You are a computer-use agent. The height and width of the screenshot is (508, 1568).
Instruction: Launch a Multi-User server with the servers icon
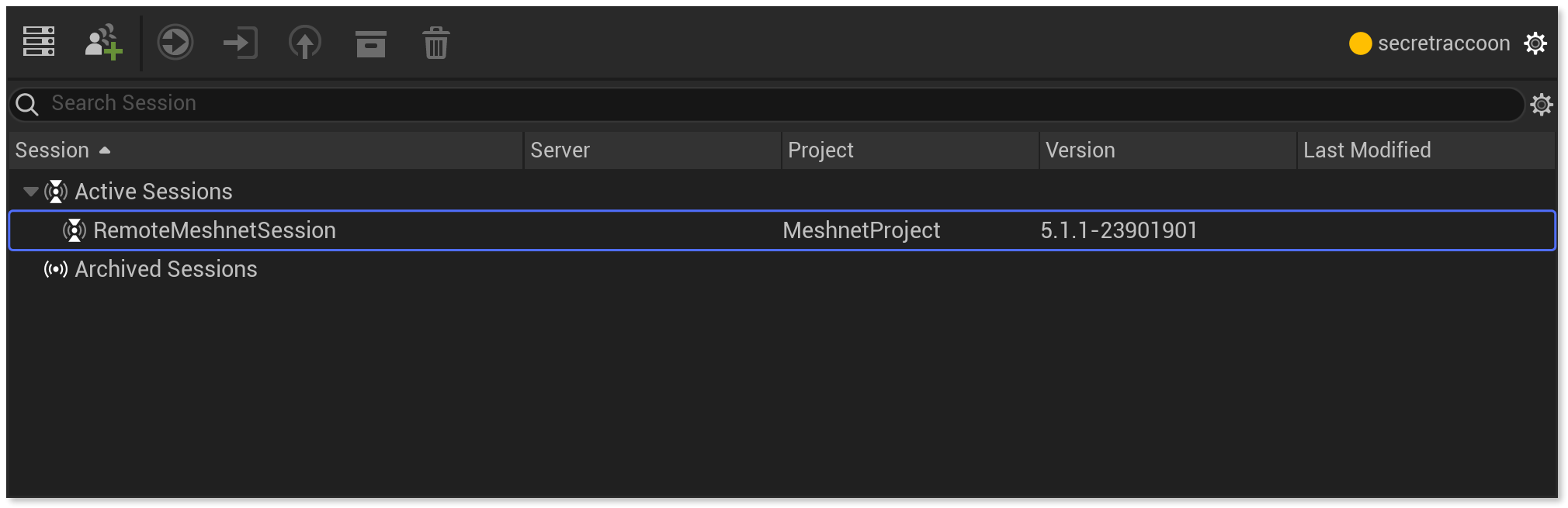(37, 43)
